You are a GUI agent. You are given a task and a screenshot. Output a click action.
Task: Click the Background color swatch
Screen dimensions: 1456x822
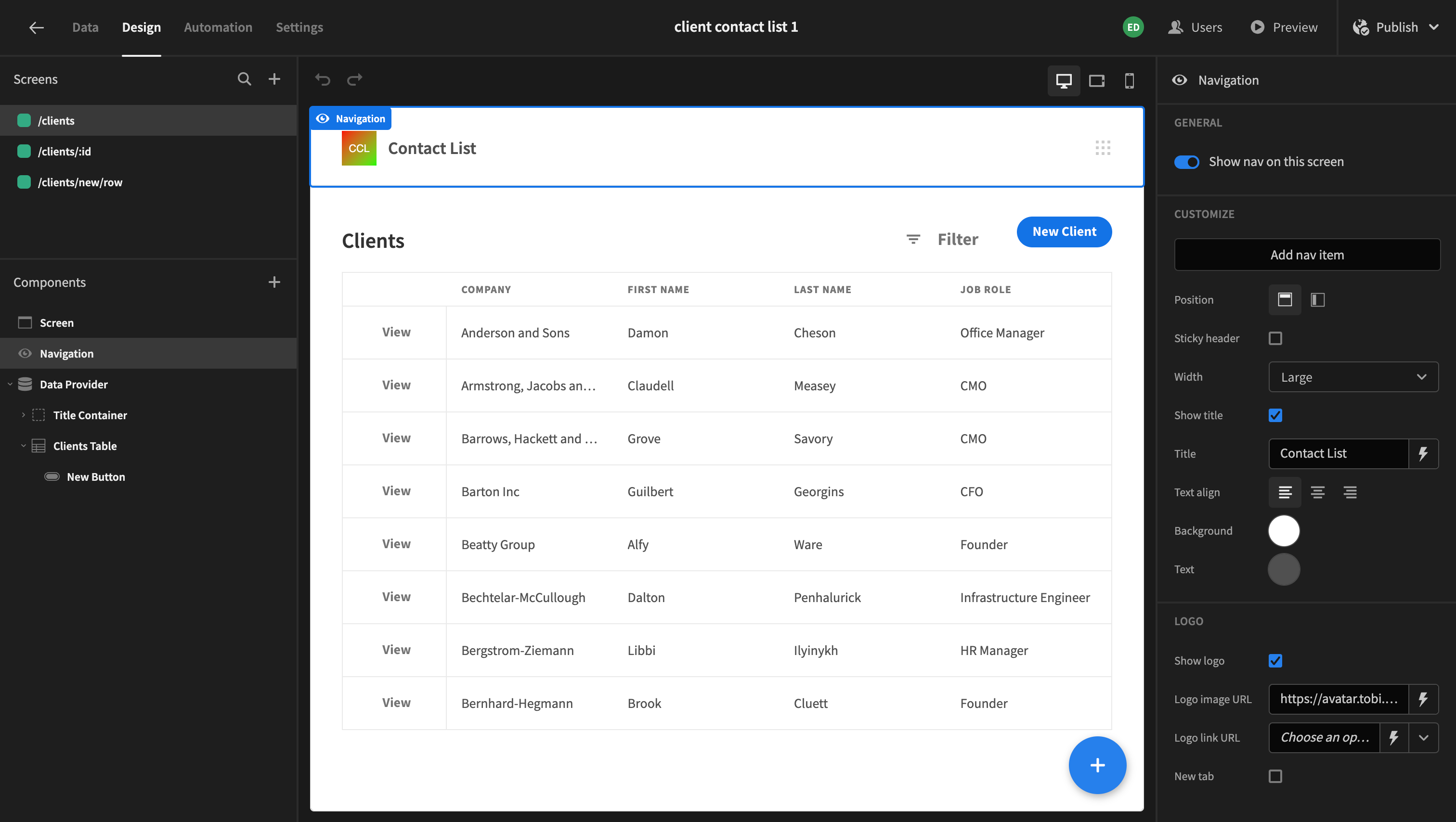(1284, 531)
